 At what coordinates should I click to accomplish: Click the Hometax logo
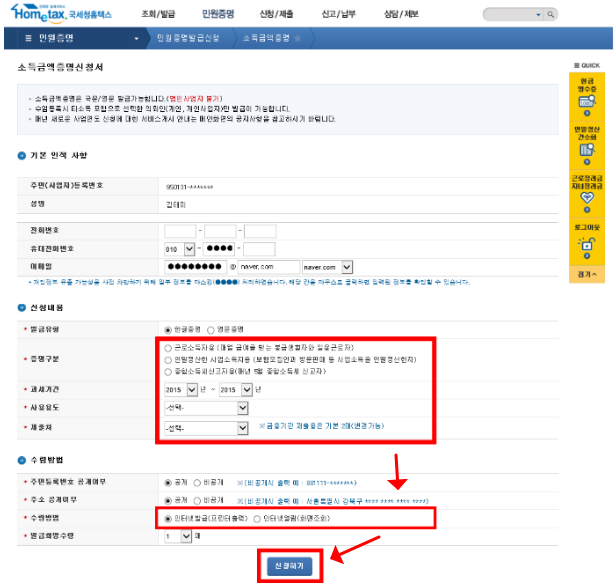pyautogui.click(x=61, y=13)
